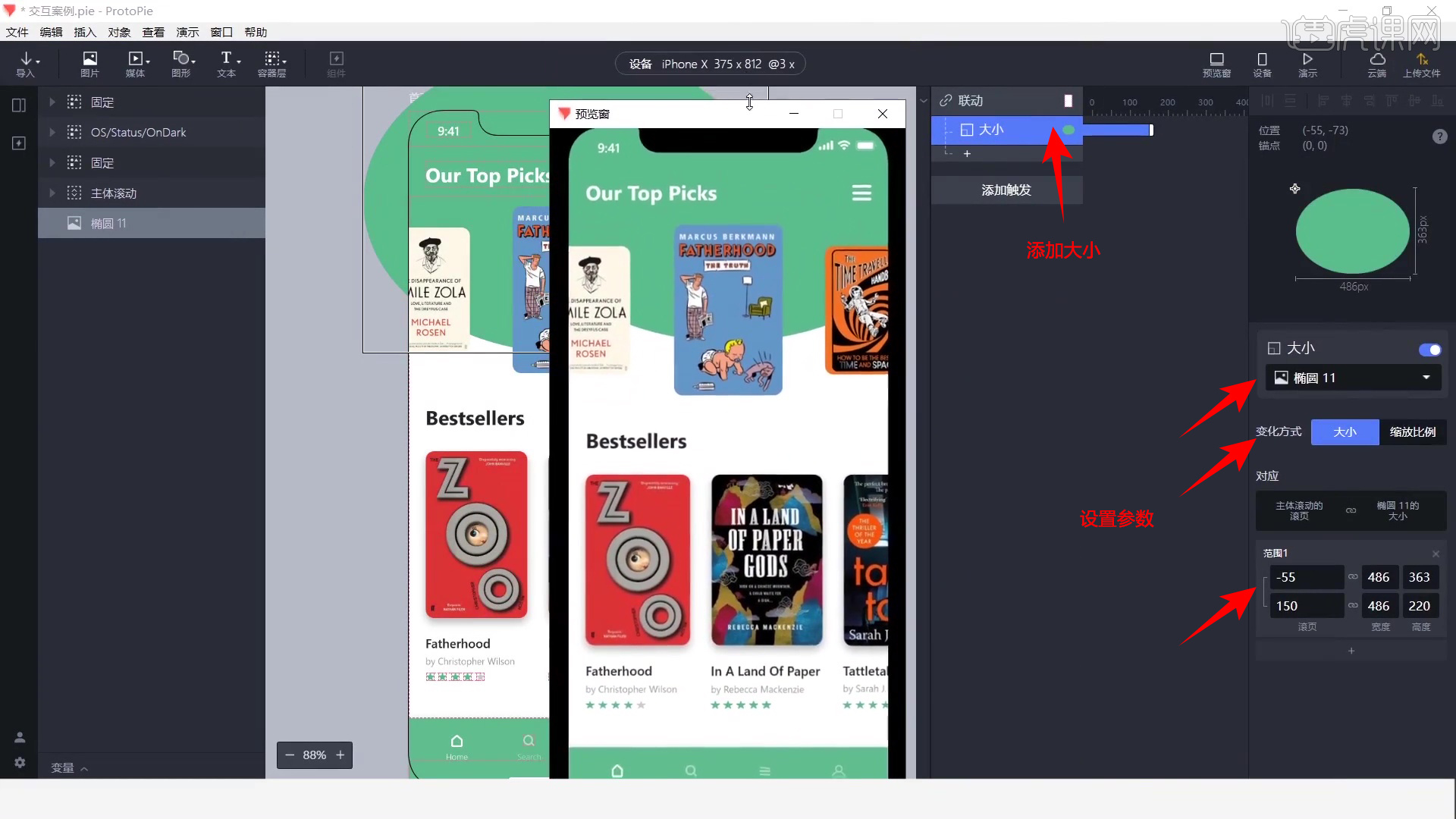1456x819 pixels.
Task: Enable the 联动 (Linkage) toggle
Action: point(1066,99)
